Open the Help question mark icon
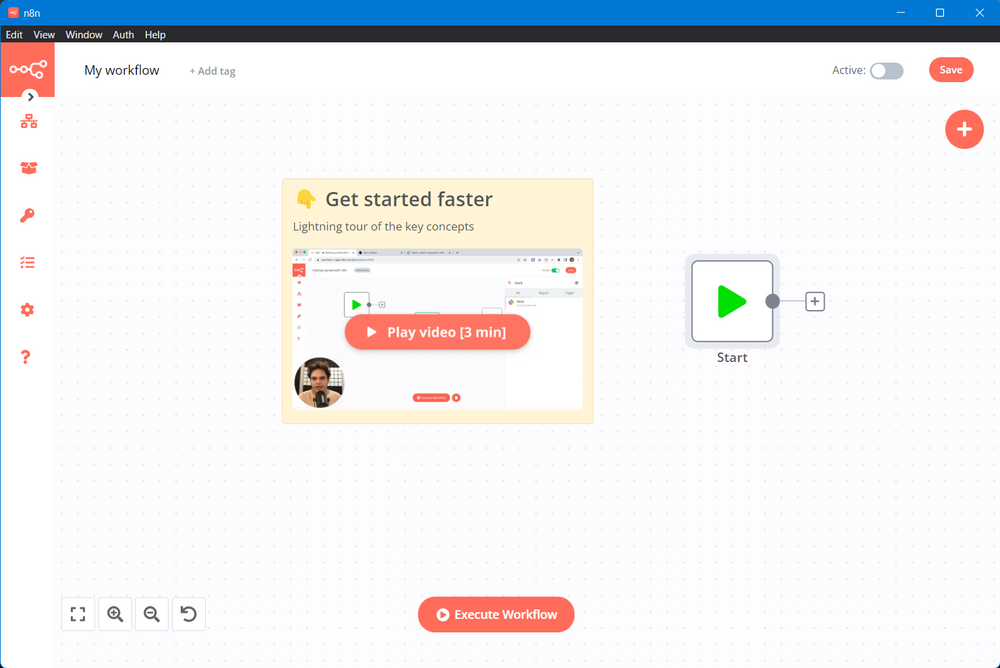The image size is (1000, 668). [27, 357]
